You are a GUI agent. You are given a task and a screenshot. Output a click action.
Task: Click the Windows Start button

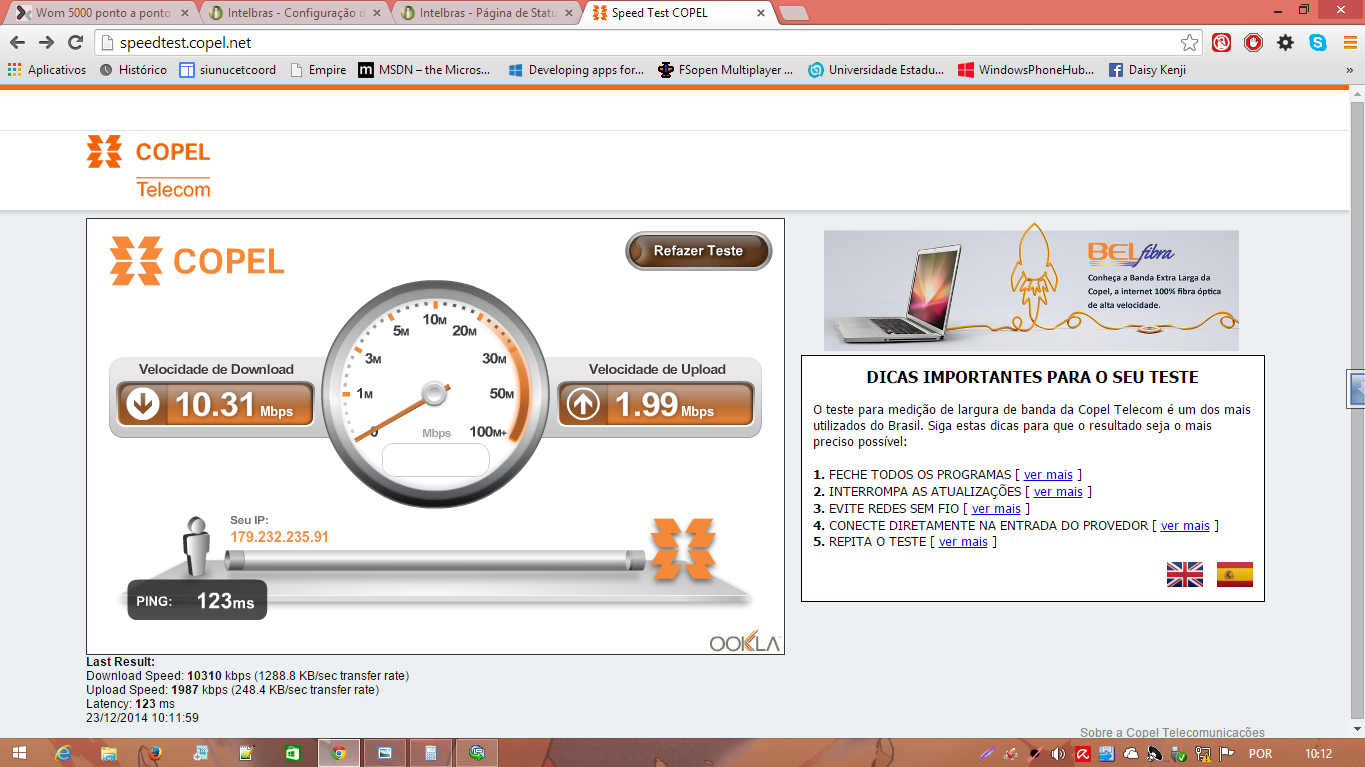(x=18, y=753)
